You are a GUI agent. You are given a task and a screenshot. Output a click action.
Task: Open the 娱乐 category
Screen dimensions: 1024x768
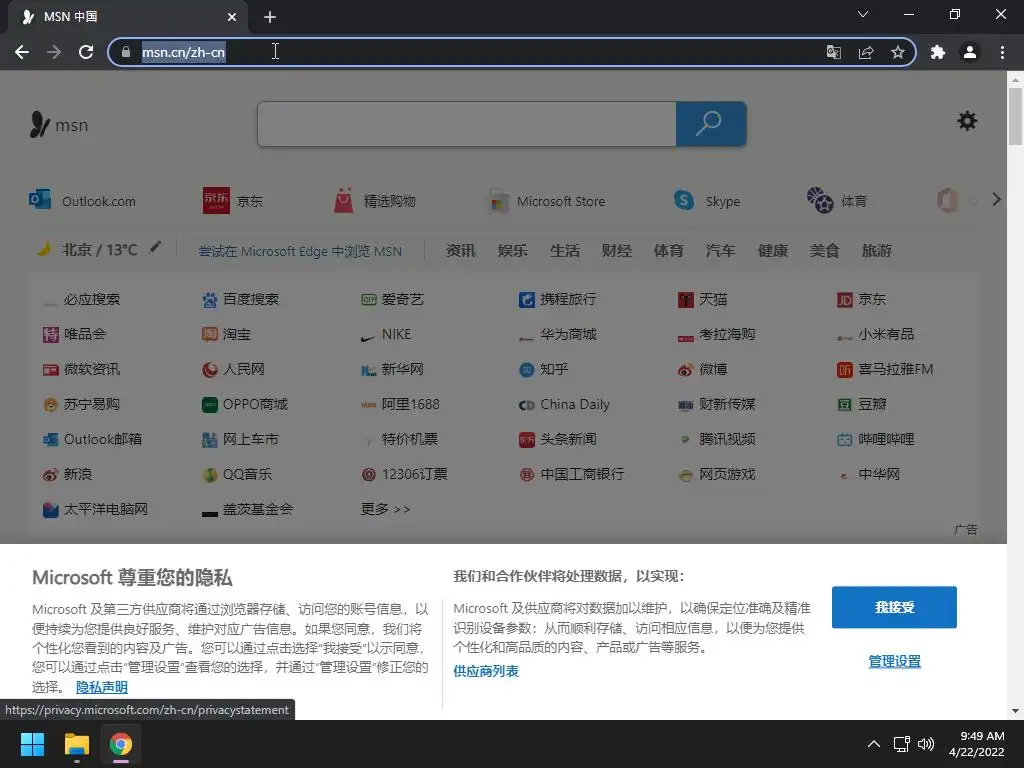click(513, 251)
